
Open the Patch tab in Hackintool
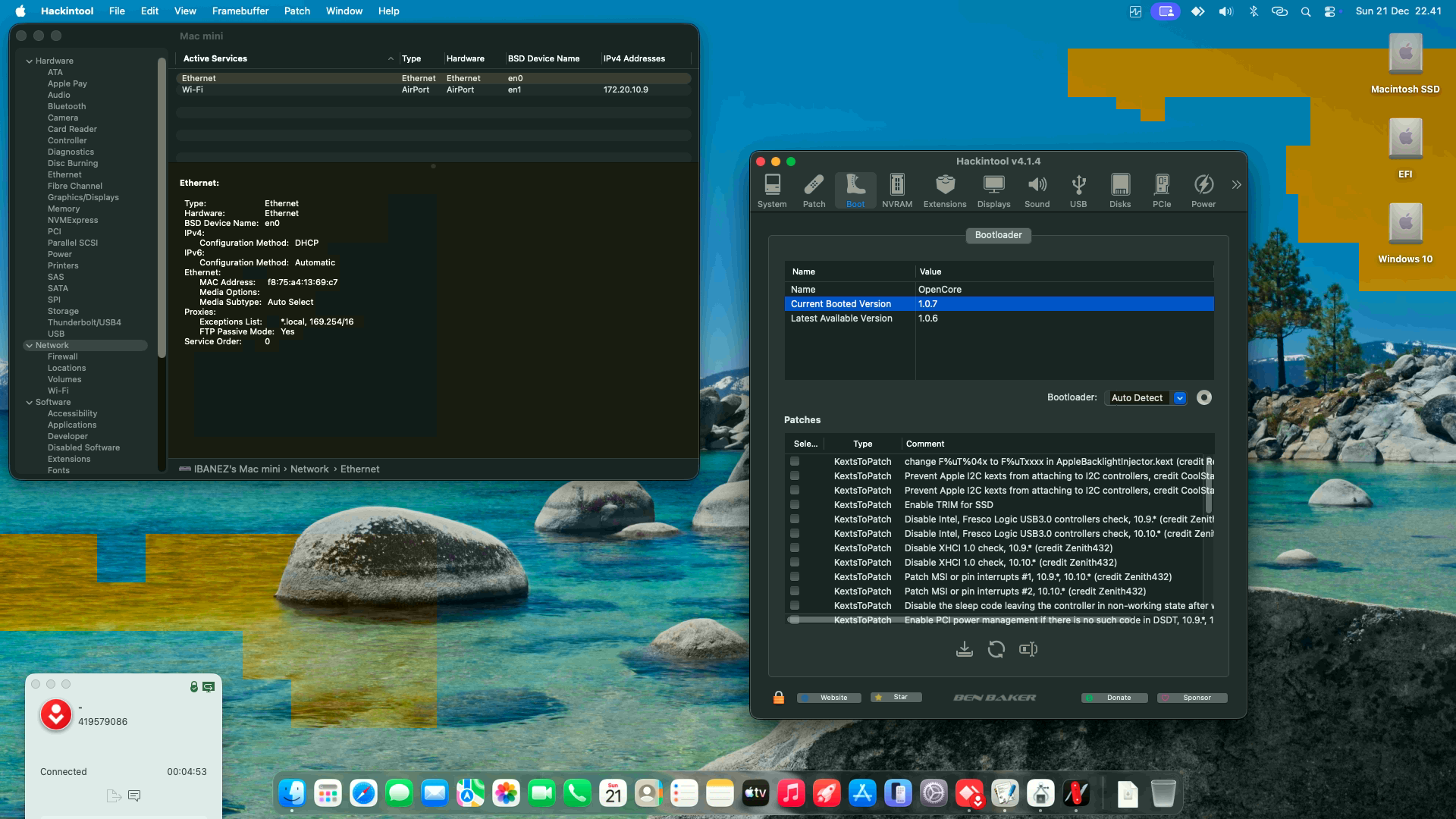pos(814,190)
